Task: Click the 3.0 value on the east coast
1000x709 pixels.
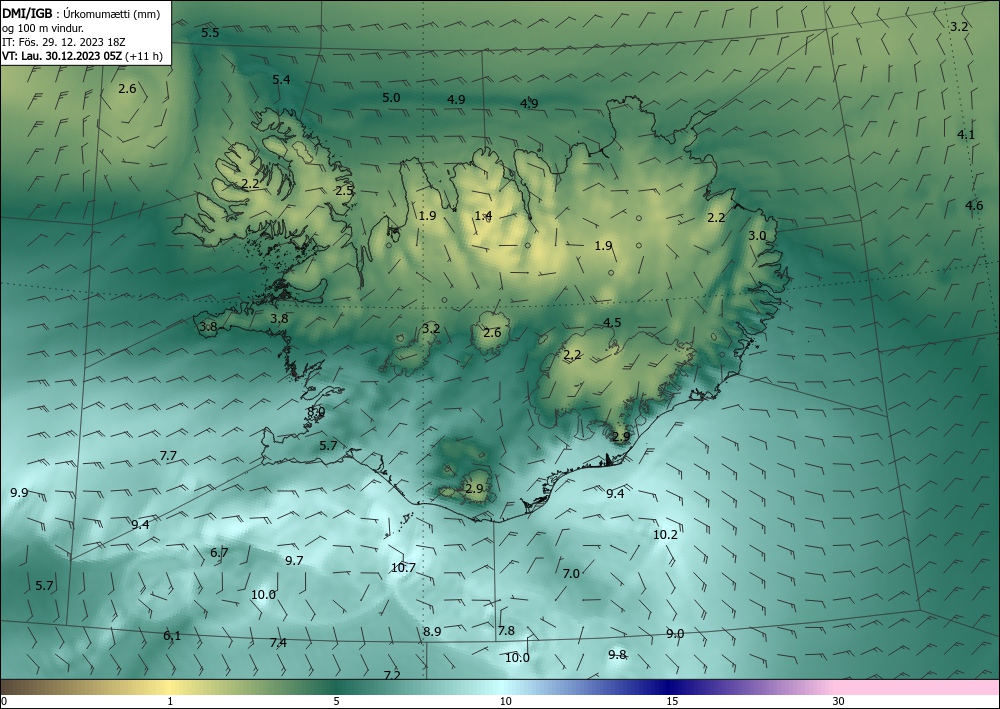Action: (757, 235)
